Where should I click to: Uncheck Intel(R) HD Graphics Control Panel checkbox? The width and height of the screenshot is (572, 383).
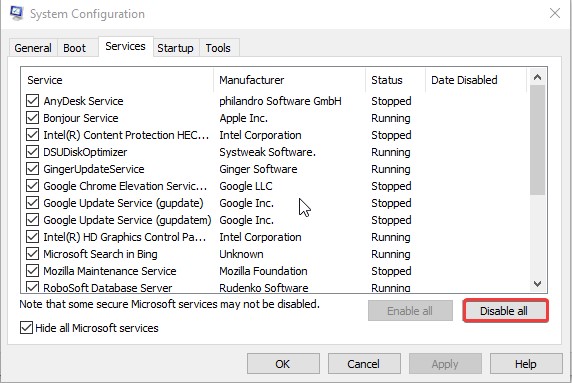point(32,237)
